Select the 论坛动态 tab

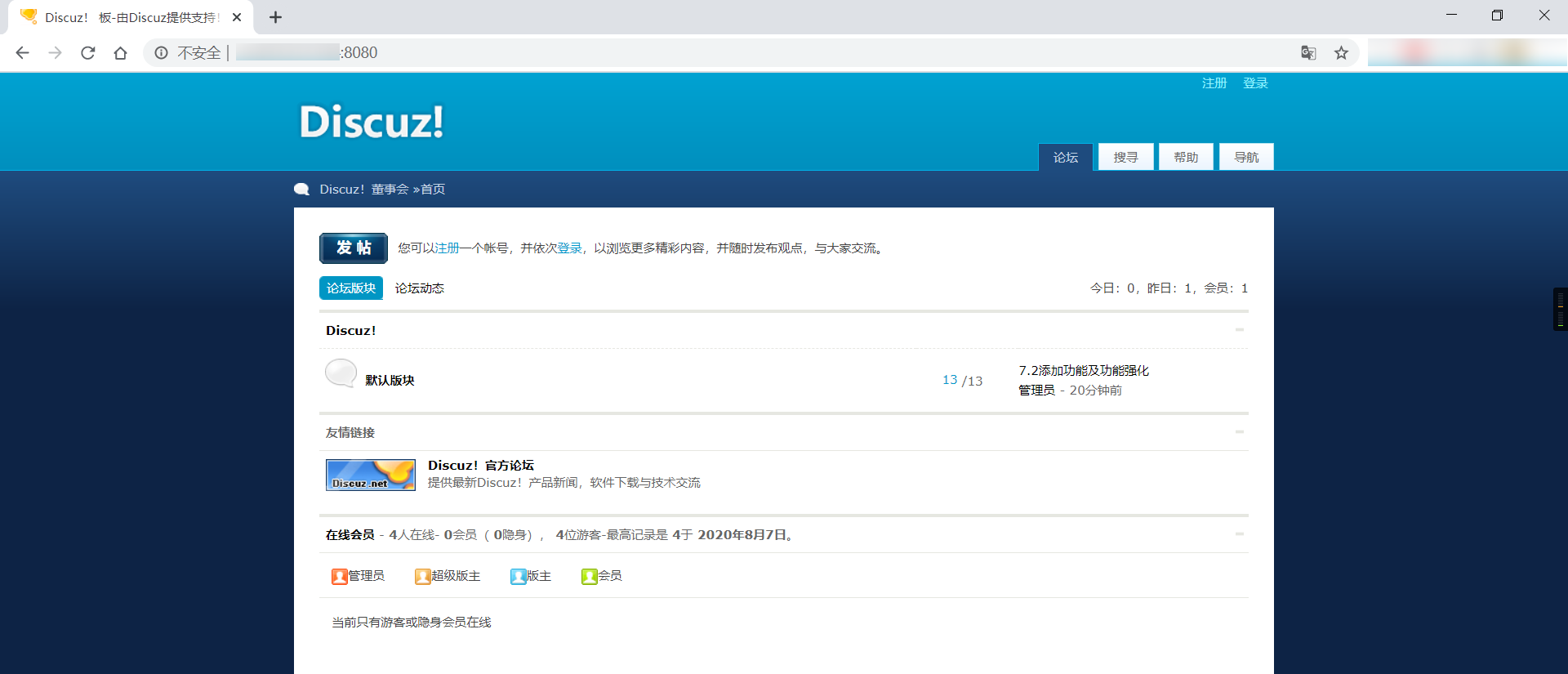pyautogui.click(x=420, y=288)
